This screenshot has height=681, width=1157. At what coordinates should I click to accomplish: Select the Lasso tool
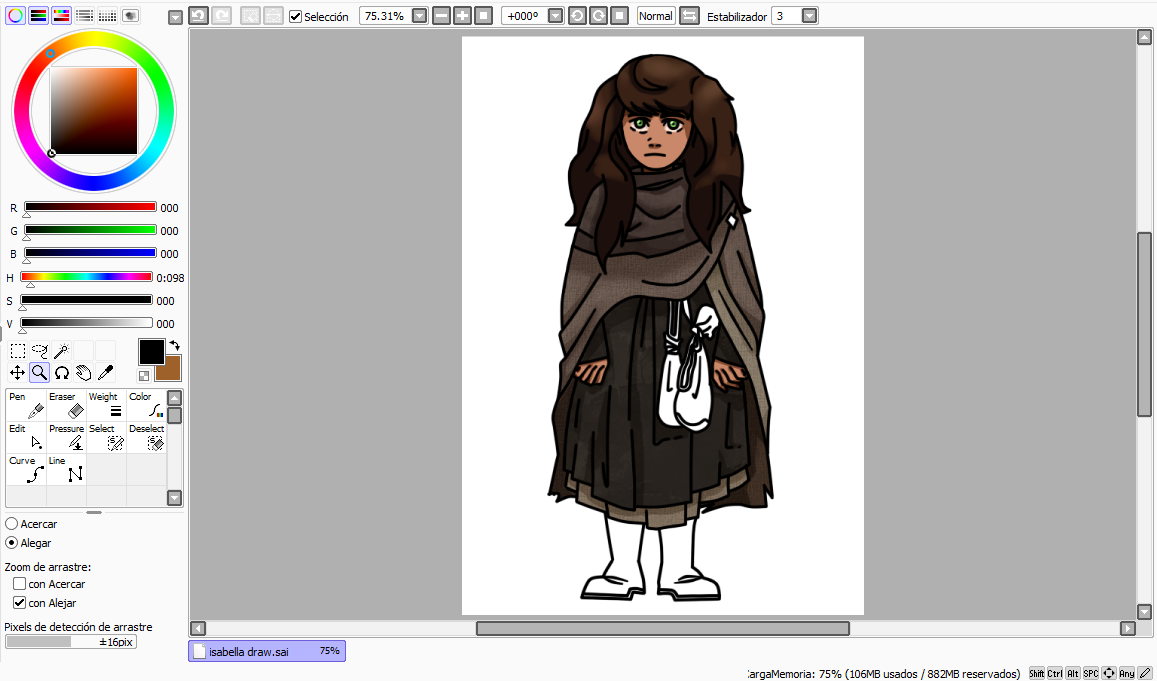point(40,351)
